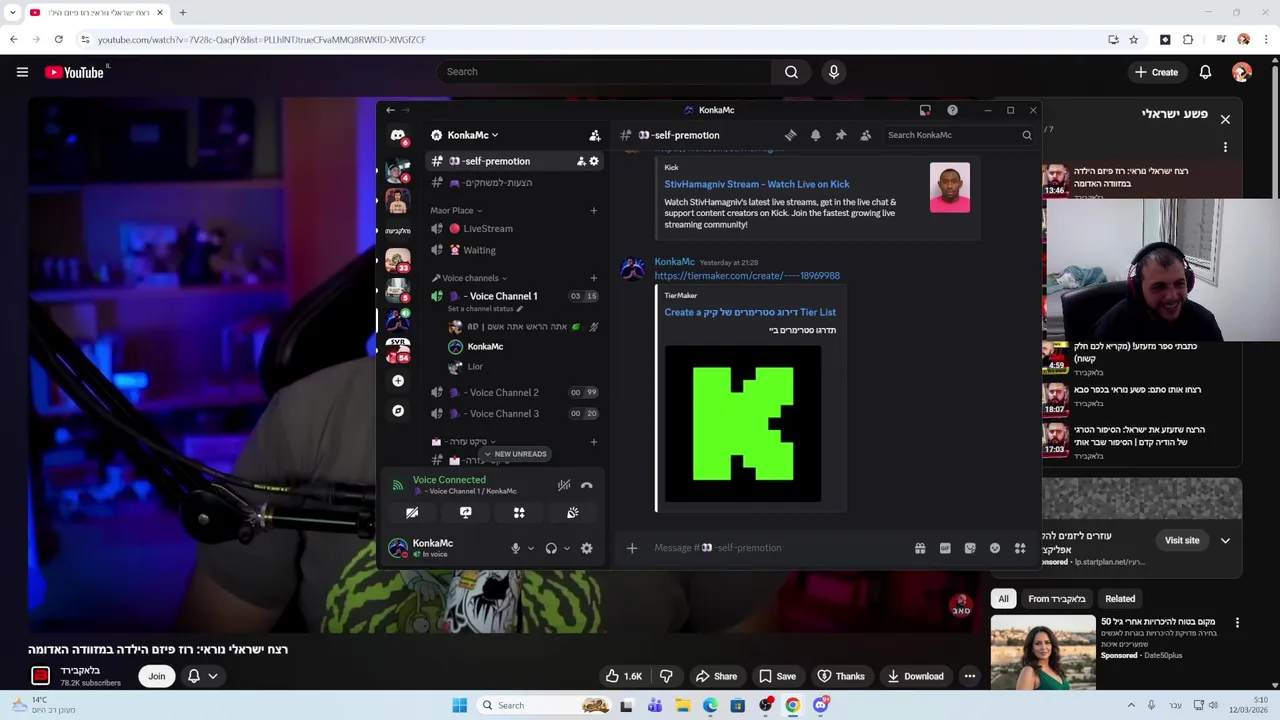Click YouTube voice search microphone

tap(834, 72)
